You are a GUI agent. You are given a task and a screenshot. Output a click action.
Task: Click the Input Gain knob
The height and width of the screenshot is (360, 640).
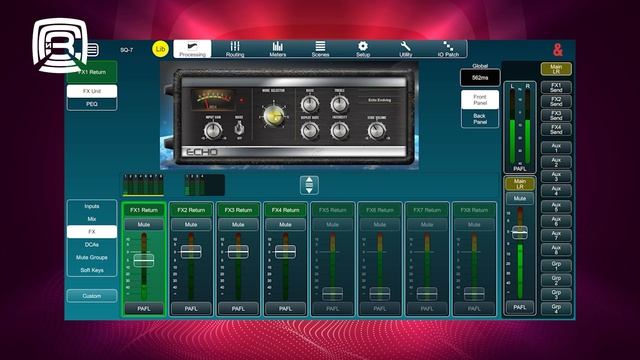[213, 131]
